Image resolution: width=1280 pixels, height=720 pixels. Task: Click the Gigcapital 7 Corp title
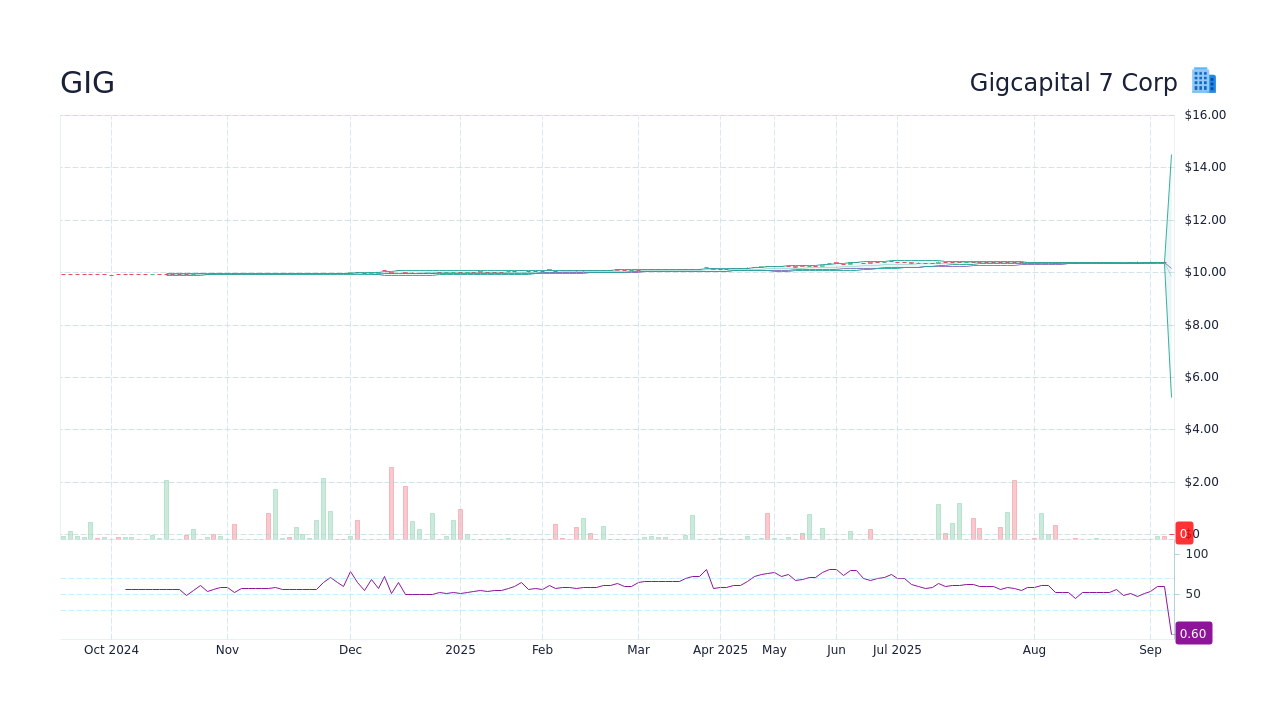point(1073,83)
